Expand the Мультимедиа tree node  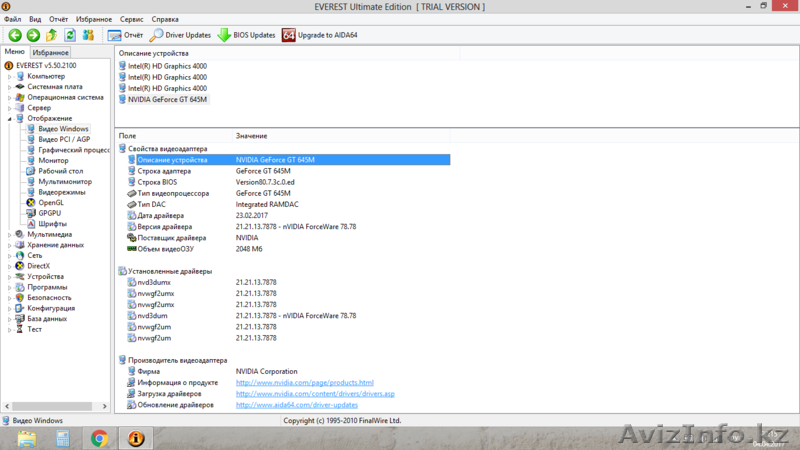click(x=10, y=234)
